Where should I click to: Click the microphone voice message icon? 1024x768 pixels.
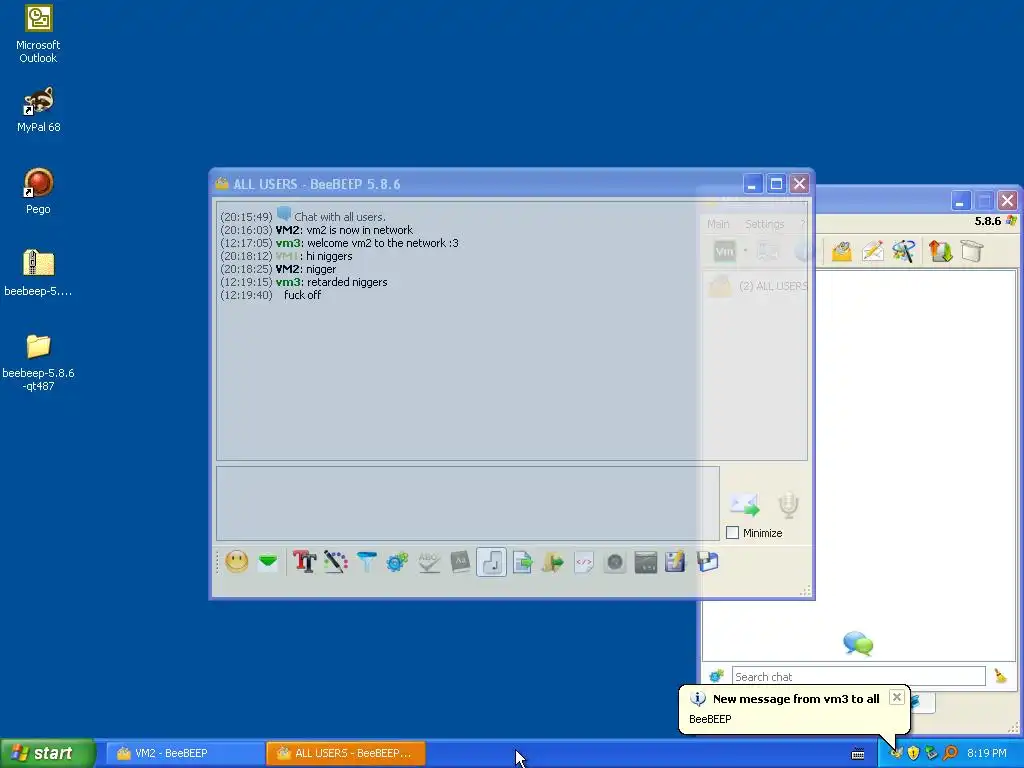tap(788, 505)
